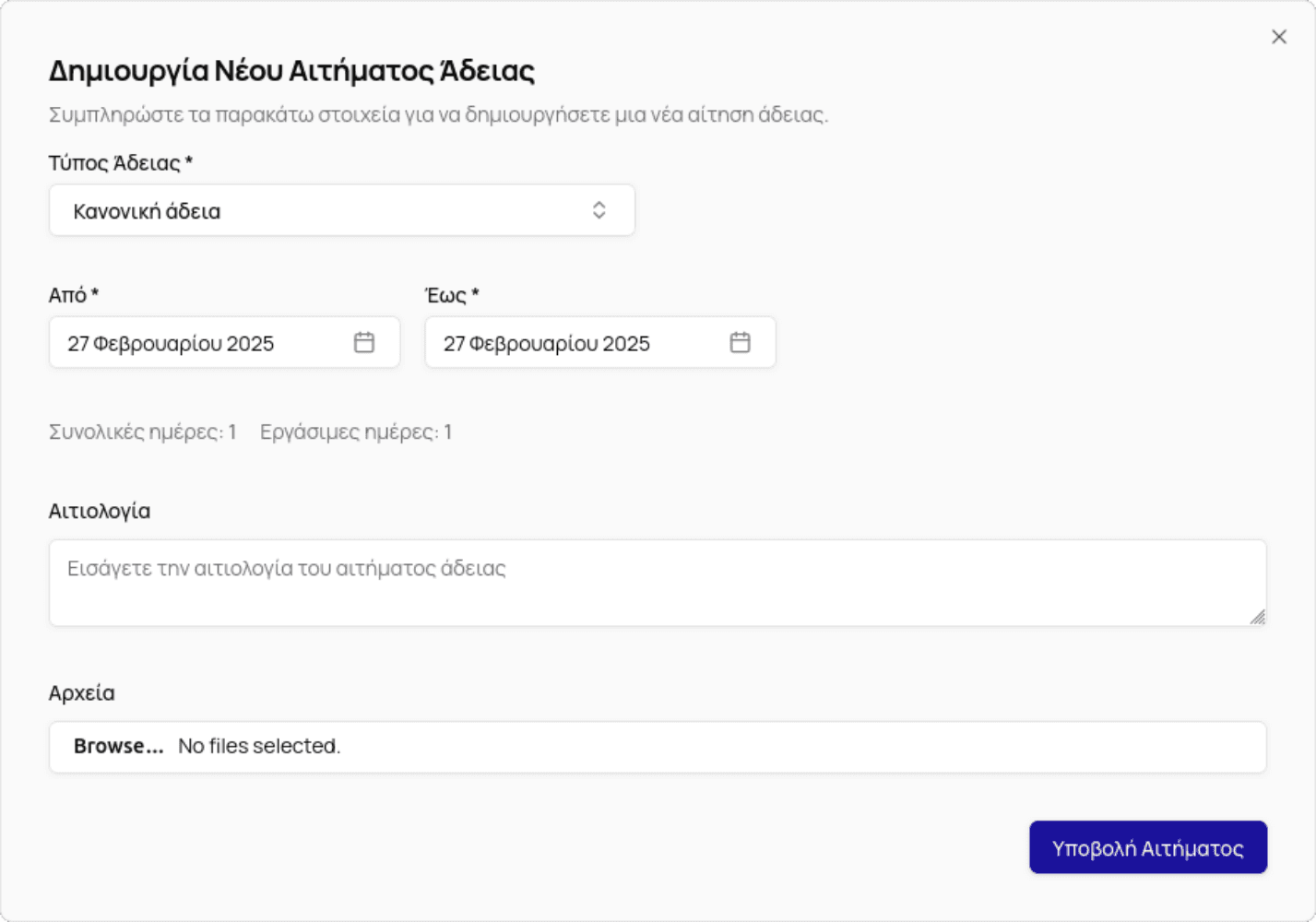The image size is (1316, 922).
Task: Click the Εργάσιμες ημέρες summary text
Action: click(356, 431)
